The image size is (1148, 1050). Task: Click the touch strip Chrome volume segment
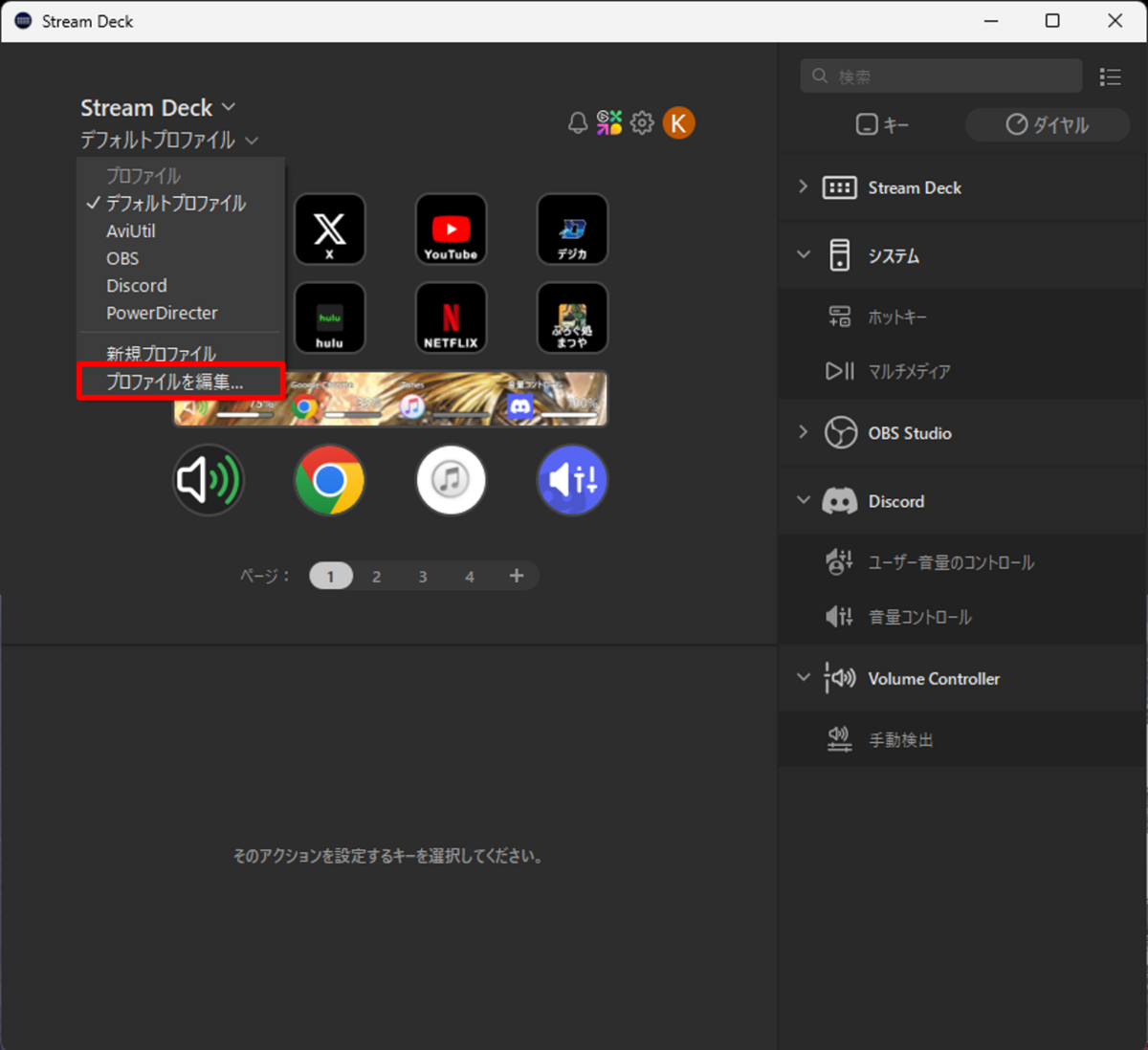click(336, 399)
